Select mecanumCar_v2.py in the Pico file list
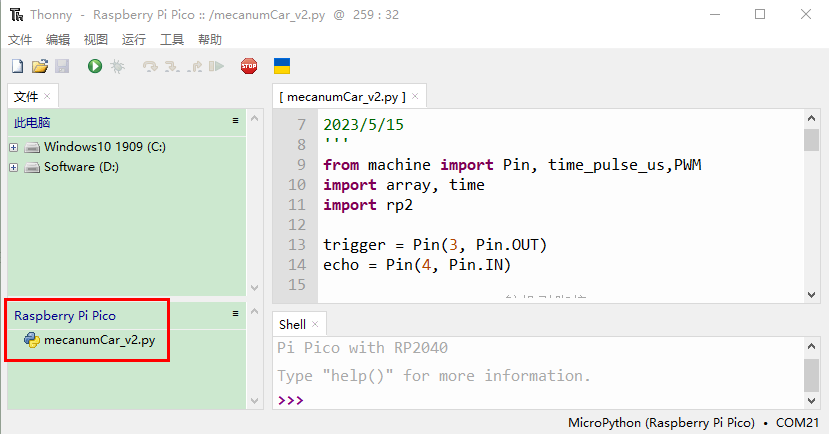The height and width of the screenshot is (434, 829). click(99, 340)
